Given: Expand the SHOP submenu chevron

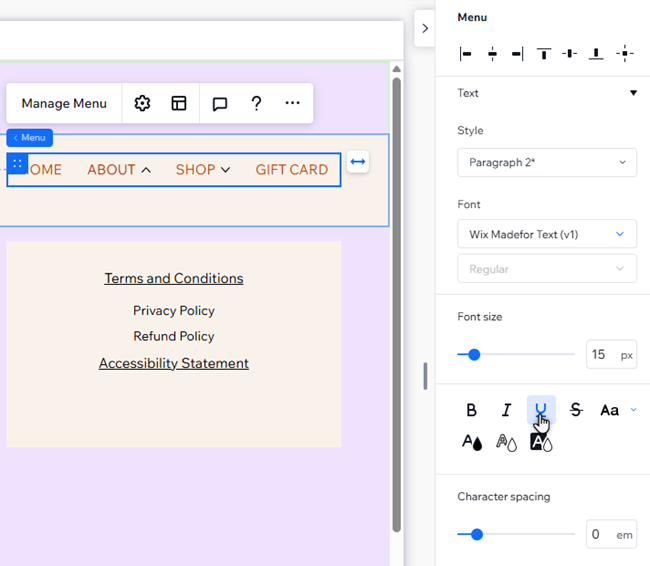Looking at the screenshot, I should (x=226, y=170).
